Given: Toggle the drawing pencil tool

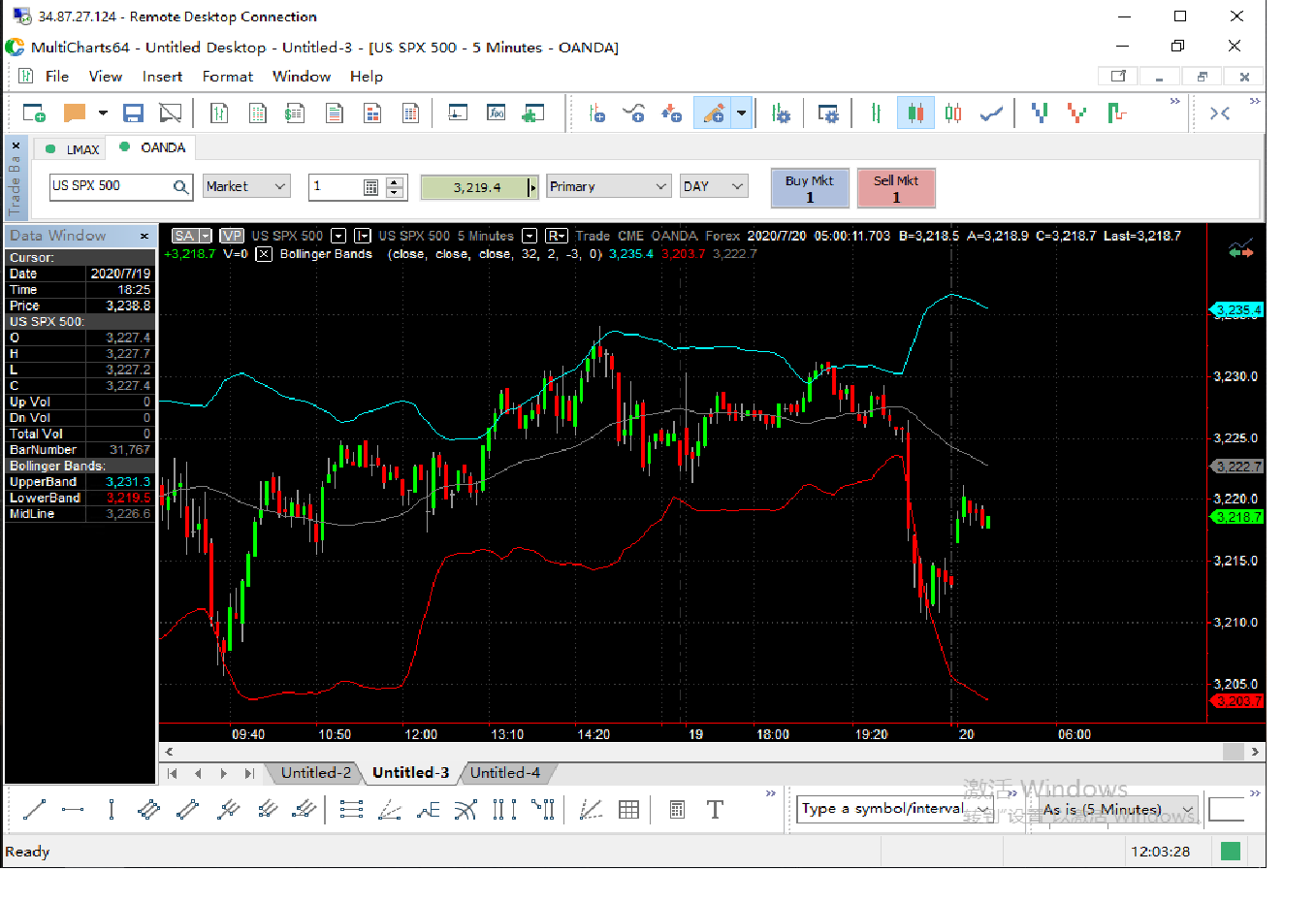Looking at the screenshot, I should (x=713, y=113).
